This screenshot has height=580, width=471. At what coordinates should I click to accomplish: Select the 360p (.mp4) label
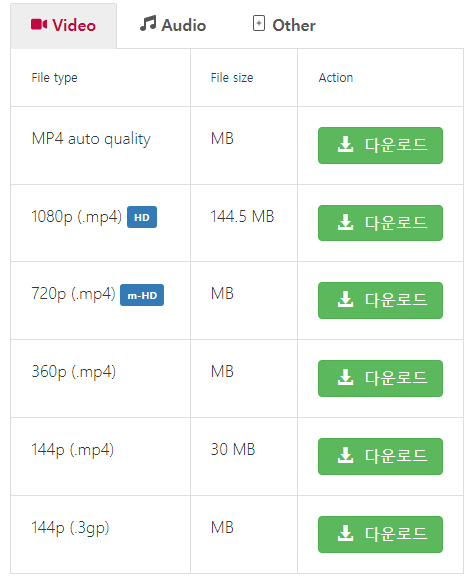pos(74,372)
